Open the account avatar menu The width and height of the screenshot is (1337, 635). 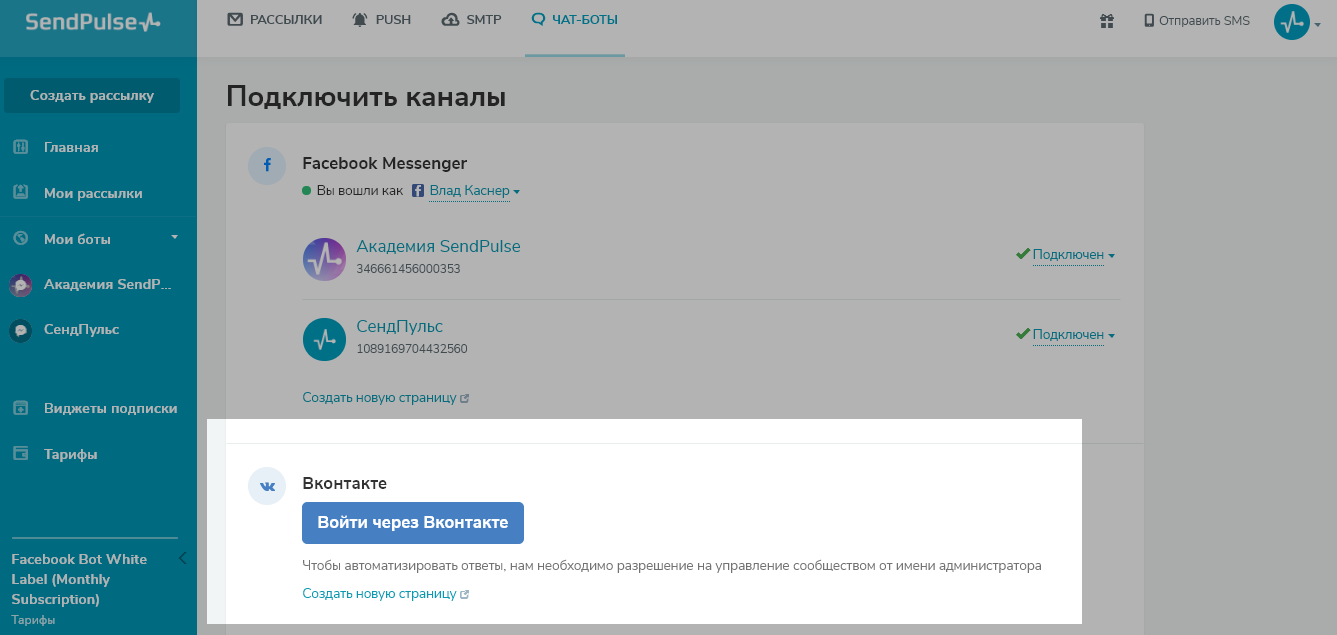(1297, 22)
